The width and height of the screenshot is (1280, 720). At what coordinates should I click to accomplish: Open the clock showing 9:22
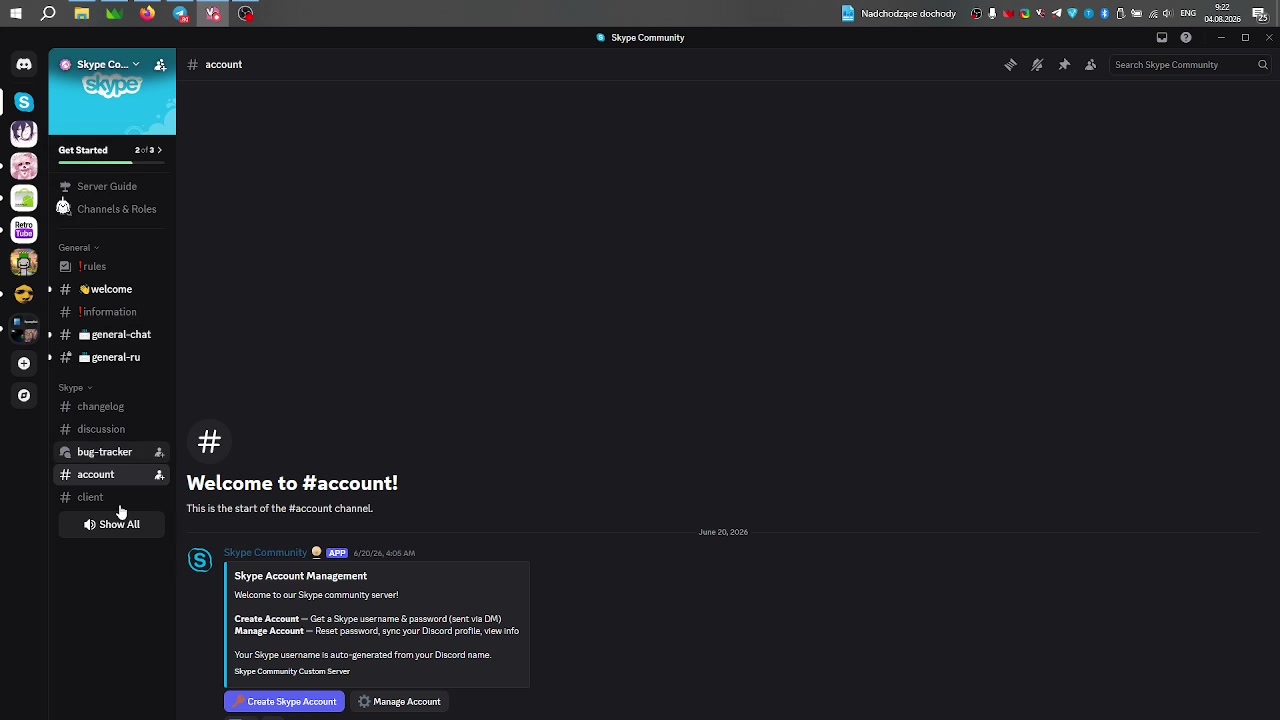click(1223, 13)
